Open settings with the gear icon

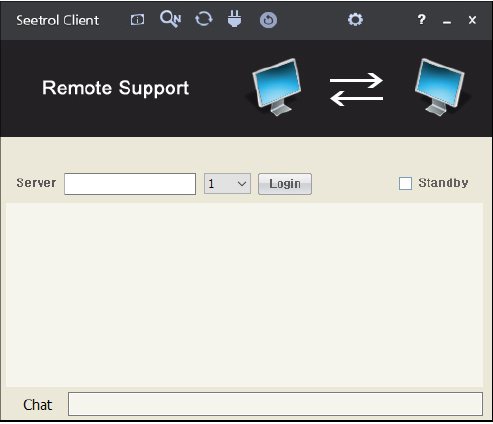click(355, 19)
